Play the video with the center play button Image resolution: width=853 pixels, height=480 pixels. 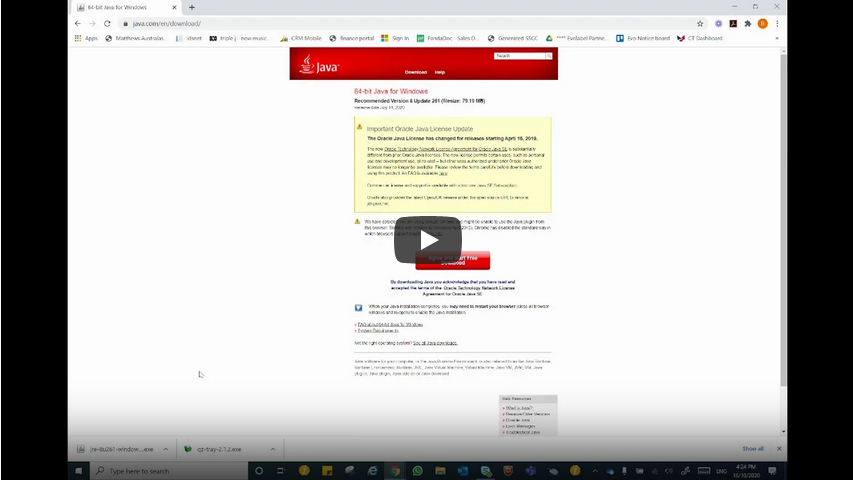point(428,240)
